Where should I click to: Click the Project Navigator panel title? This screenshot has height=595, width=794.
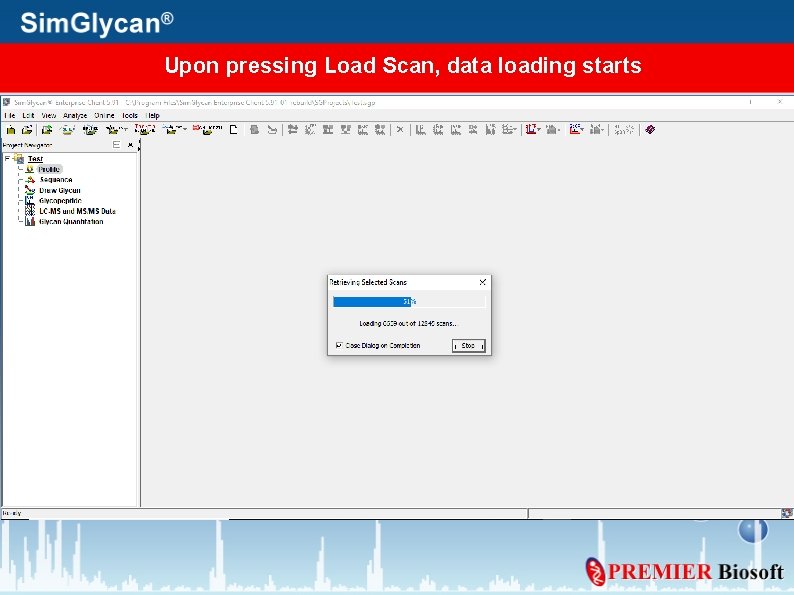(27, 145)
